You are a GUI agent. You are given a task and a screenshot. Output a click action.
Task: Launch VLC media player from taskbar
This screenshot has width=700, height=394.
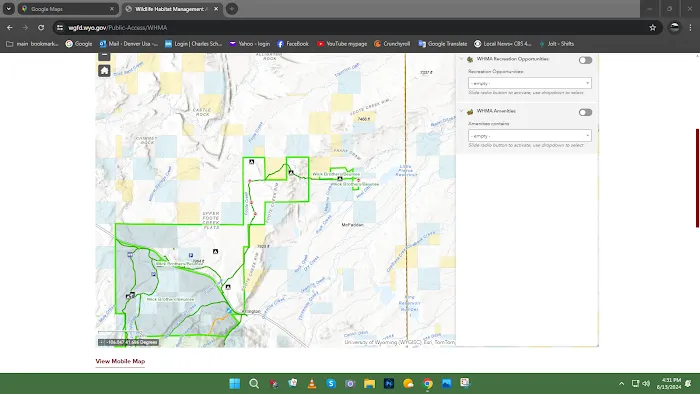312,383
